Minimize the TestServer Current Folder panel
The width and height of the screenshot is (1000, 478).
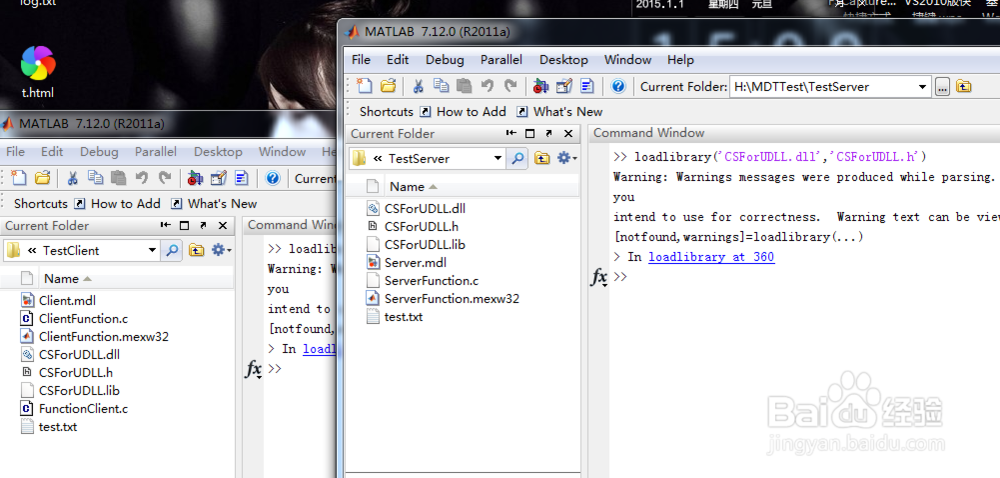[x=511, y=133]
